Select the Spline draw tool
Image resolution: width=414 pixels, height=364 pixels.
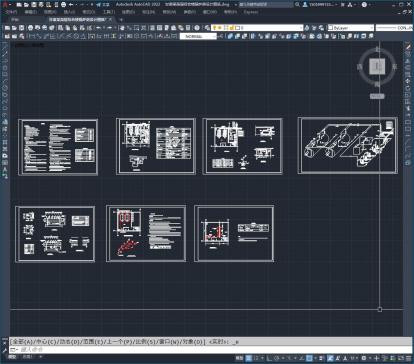click(5, 102)
